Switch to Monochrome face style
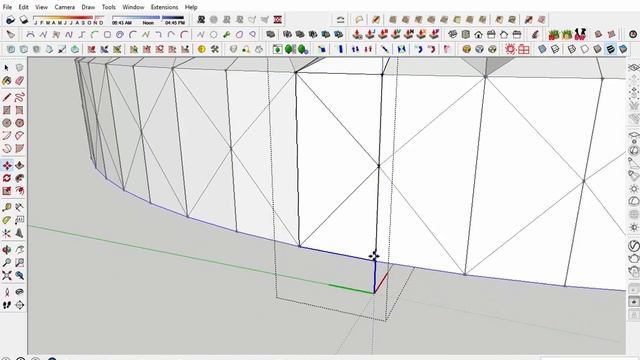This screenshot has height=360, width=640. 623,49
